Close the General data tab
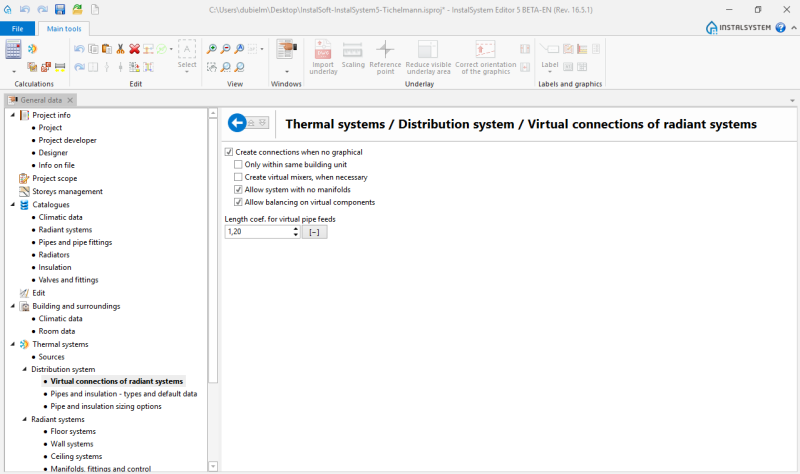 [x=70, y=100]
